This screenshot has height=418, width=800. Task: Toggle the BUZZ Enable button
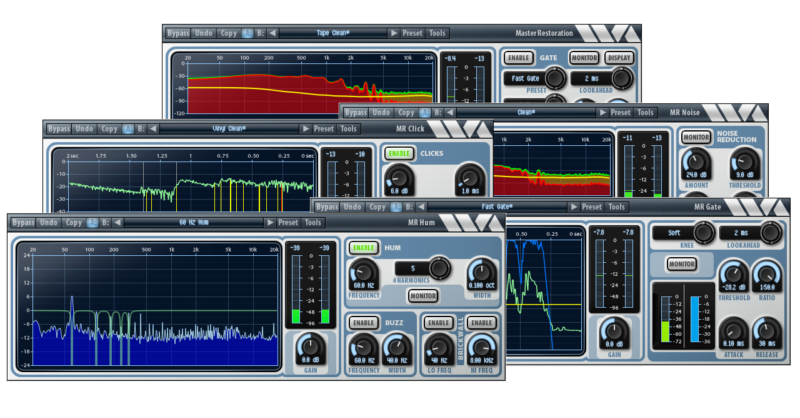[x=364, y=323]
